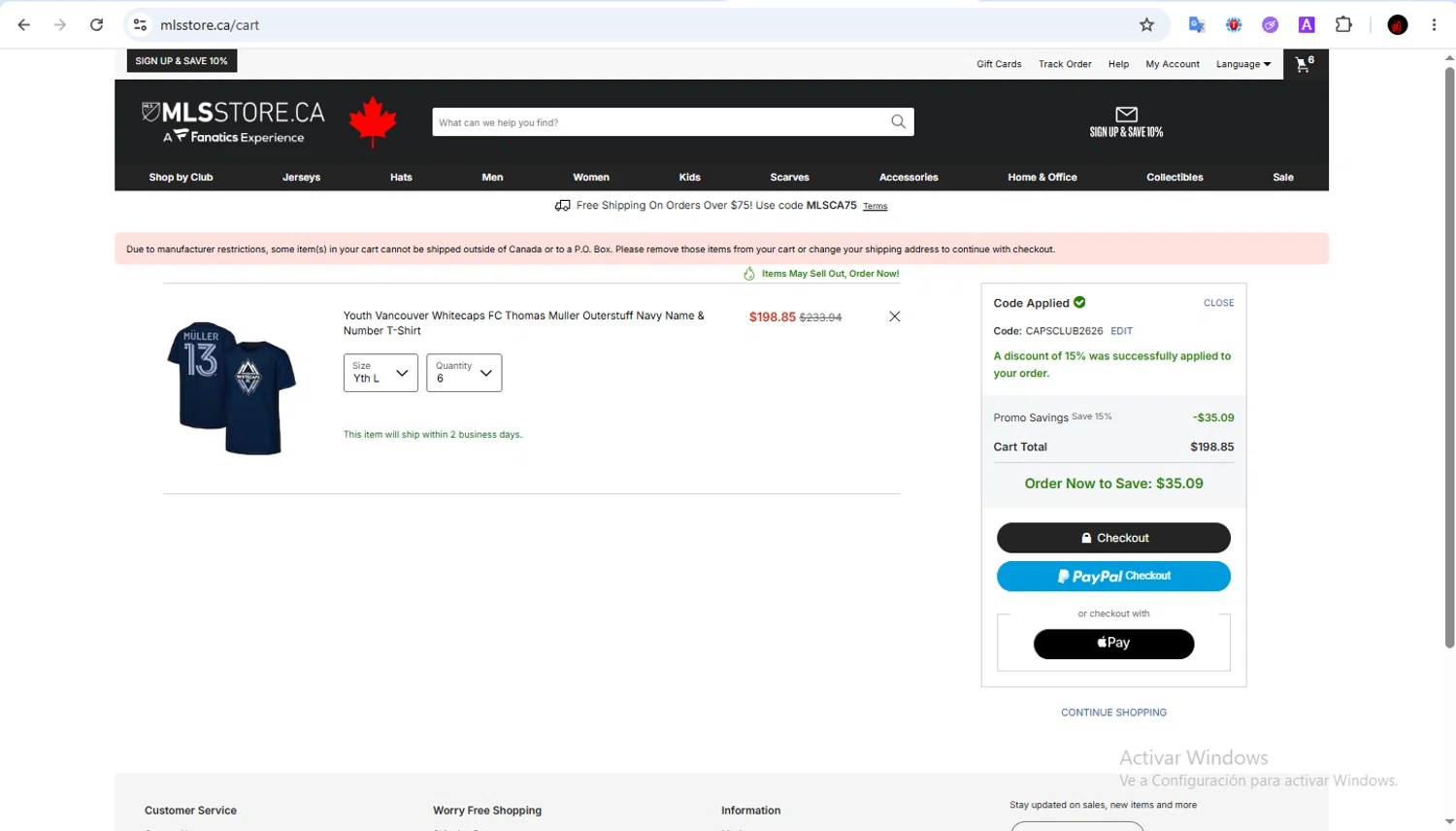This screenshot has width=1456, height=831.
Task: Open the Collectibles menu
Action: (1175, 178)
